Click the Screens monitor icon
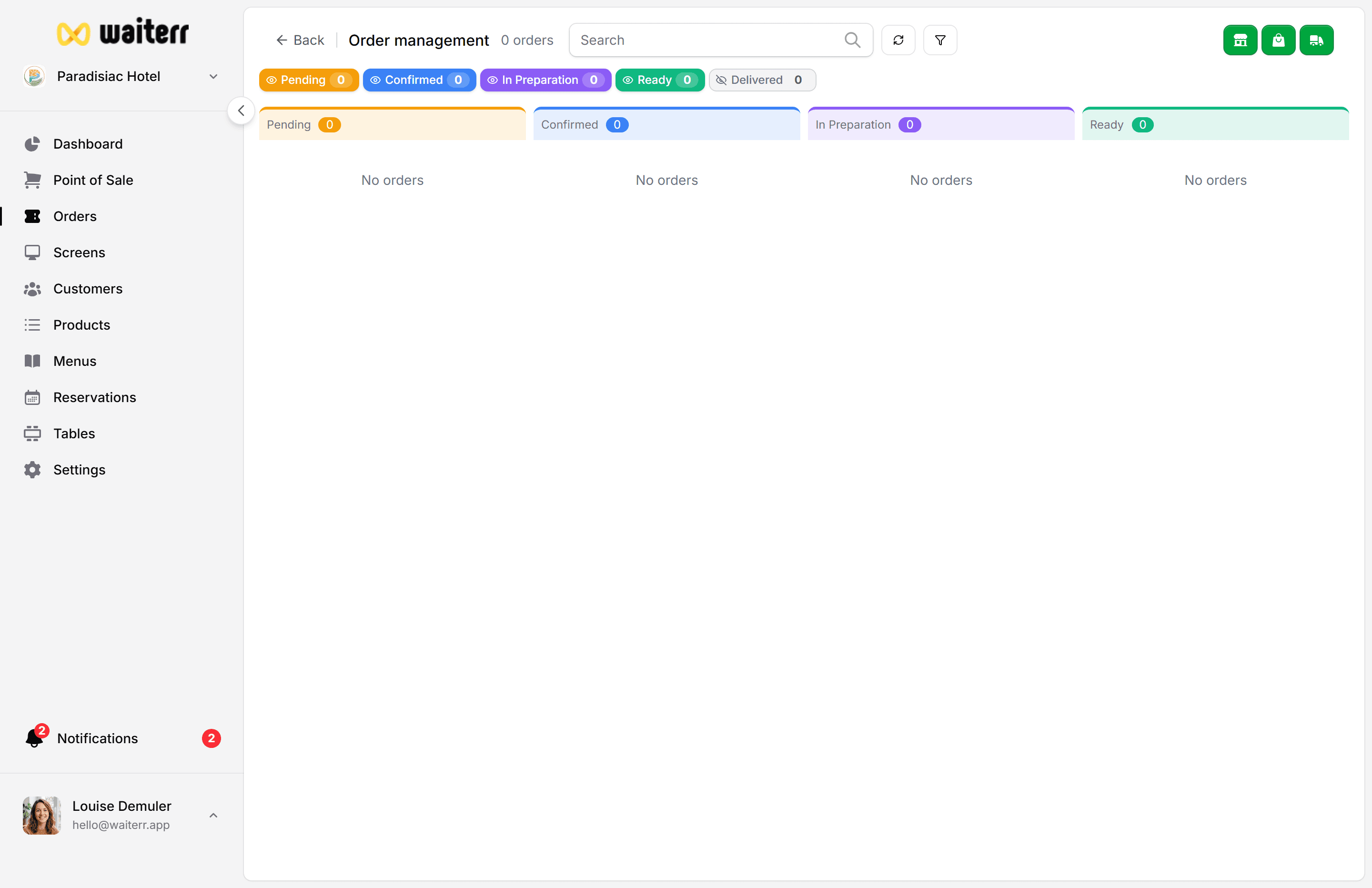 [32, 252]
